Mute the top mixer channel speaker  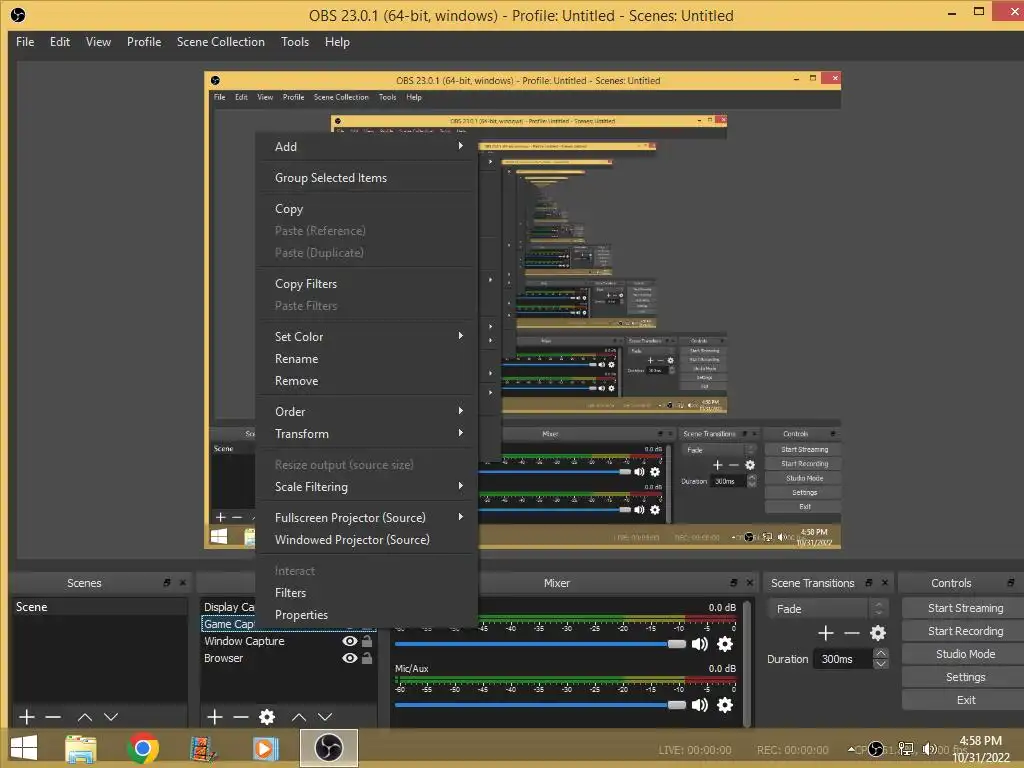tap(699, 644)
